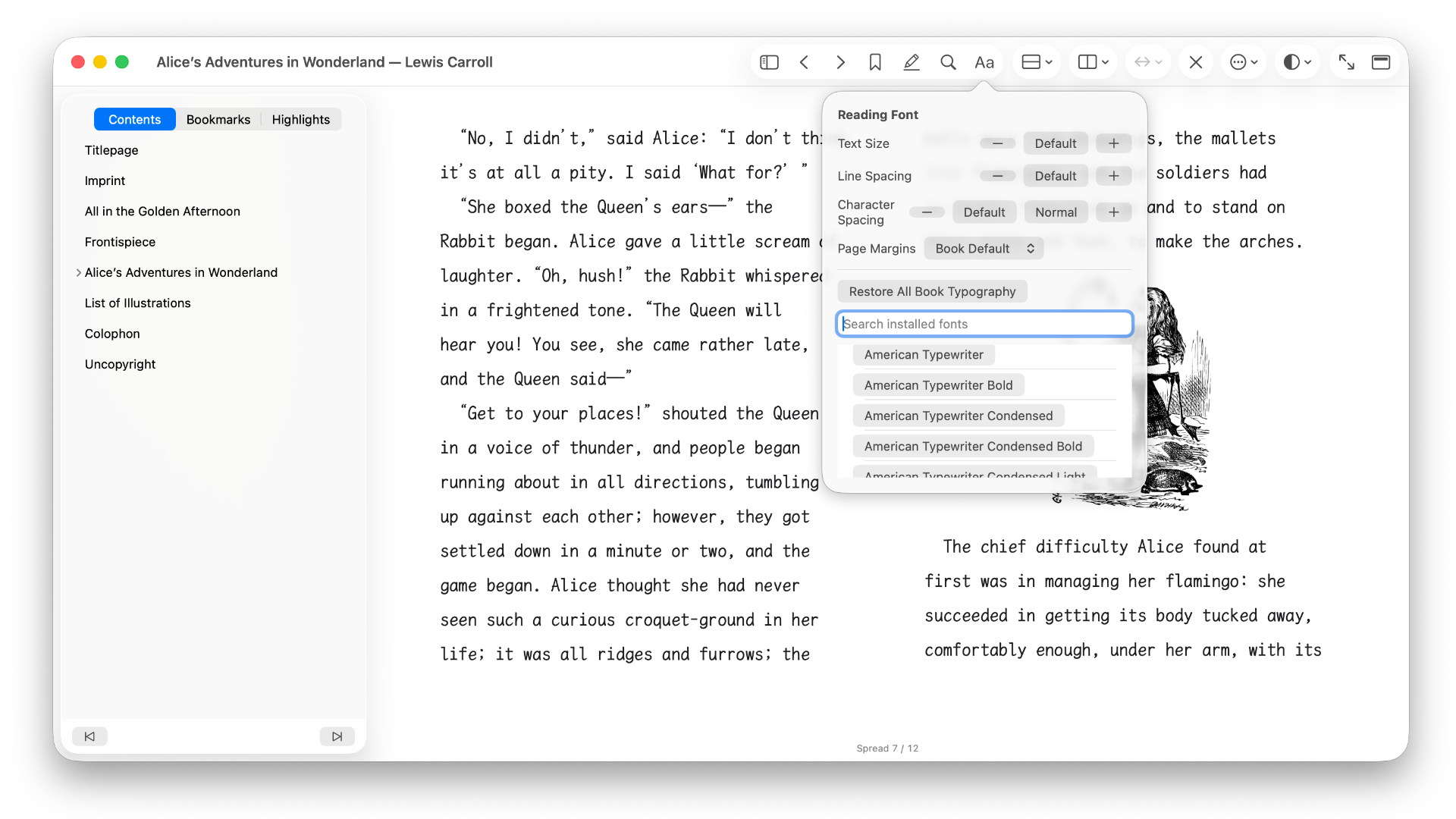Screen dimensions: 1456x819
Task: Click Restore All Book Typography
Action: point(932,292)
